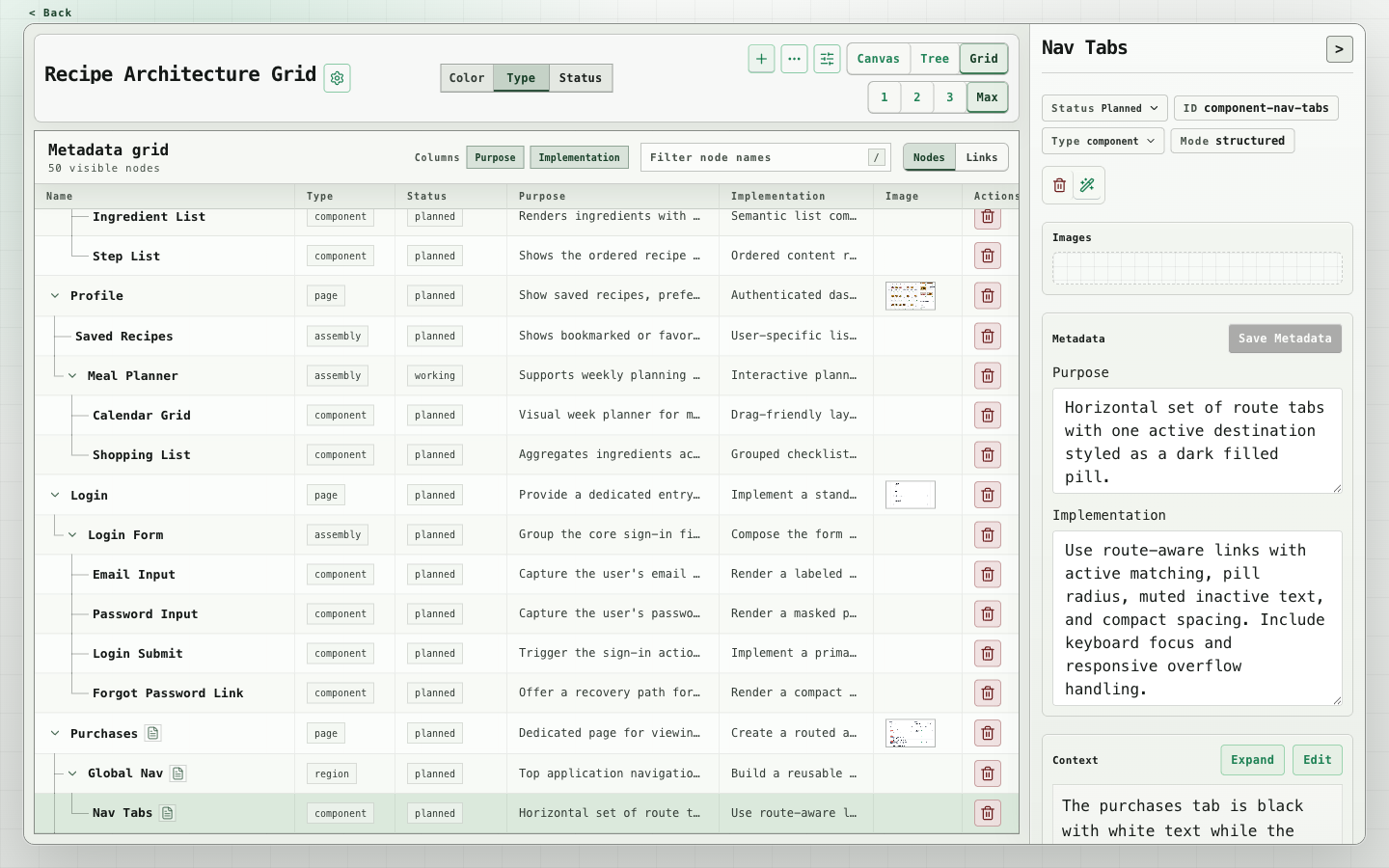Open document icon beside Nav Tabs

pyautogui.click(x=167, y=813)
